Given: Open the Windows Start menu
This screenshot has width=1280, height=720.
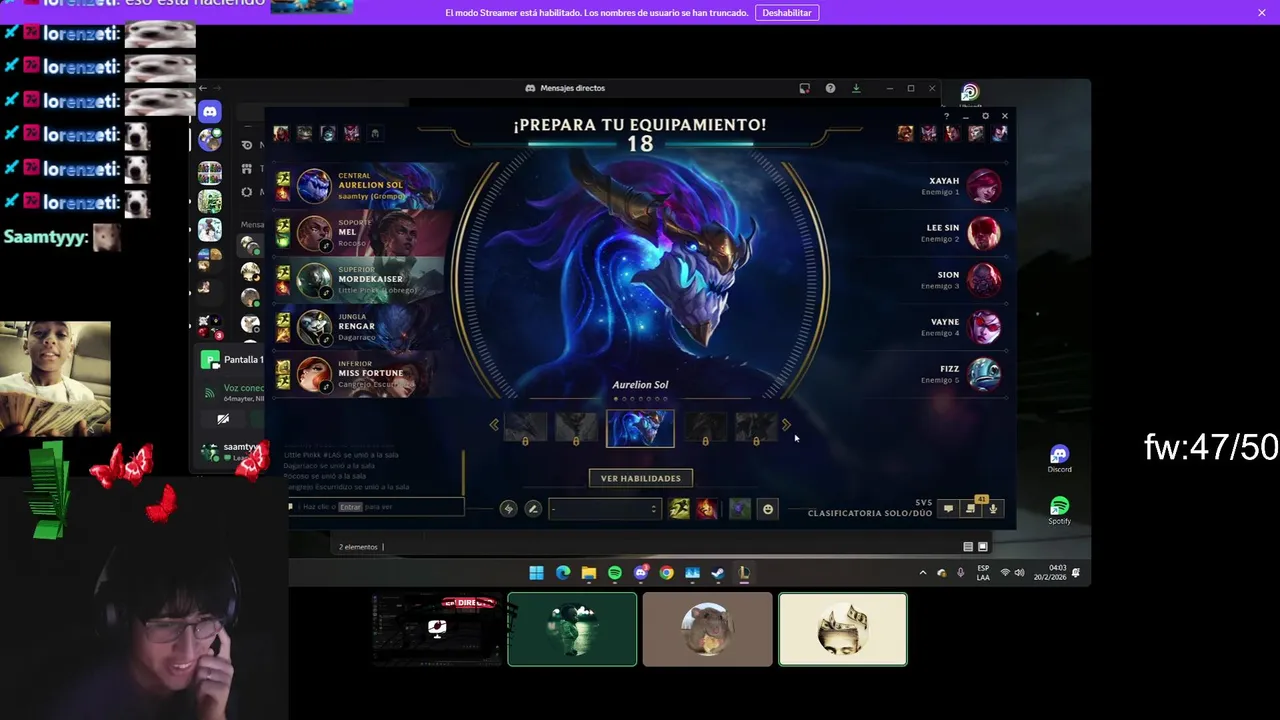Looking at the screenshot, I should pos(536,573).
